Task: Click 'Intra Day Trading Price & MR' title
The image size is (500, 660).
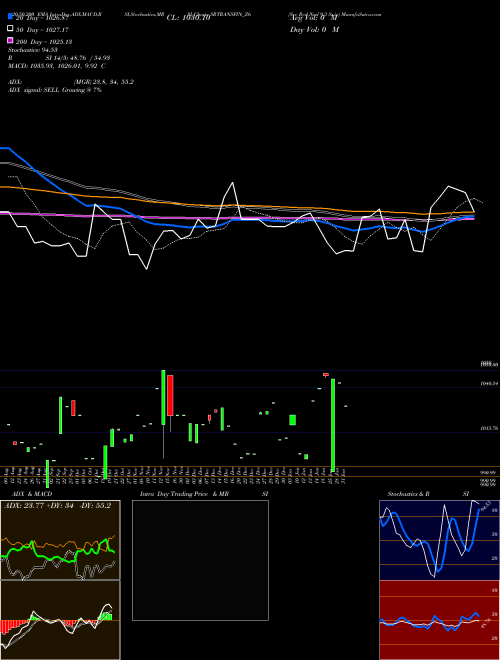Action: [x=184, y=494]
